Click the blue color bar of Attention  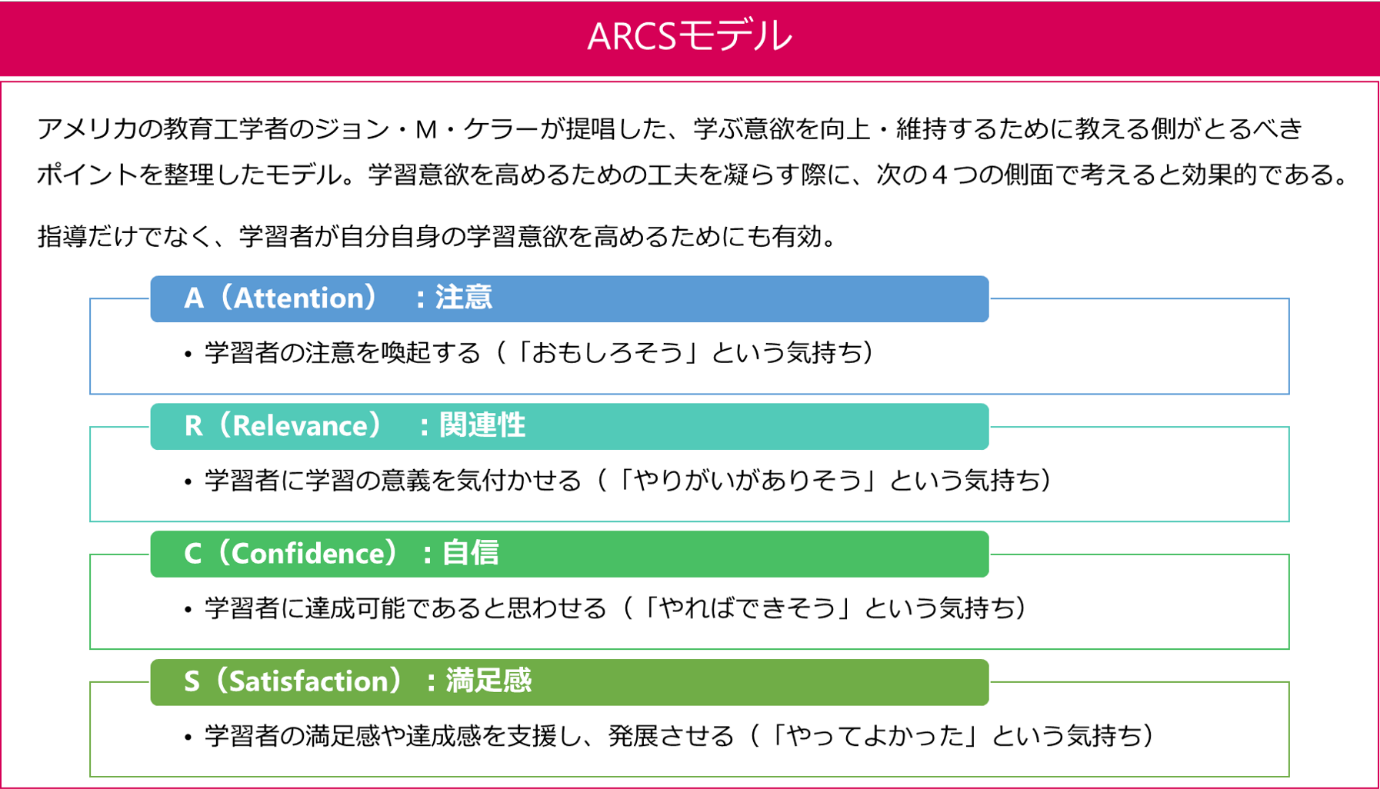click(x=569, y=298)
